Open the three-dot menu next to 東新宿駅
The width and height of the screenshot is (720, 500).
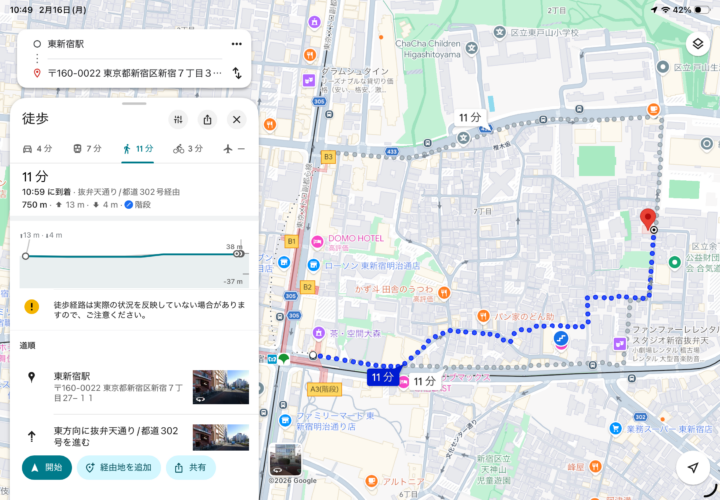237,44
